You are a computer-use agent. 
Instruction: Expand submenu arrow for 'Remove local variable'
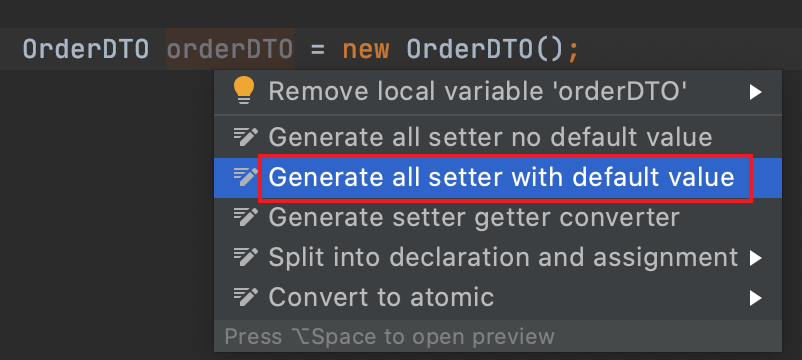pos(755,92)
